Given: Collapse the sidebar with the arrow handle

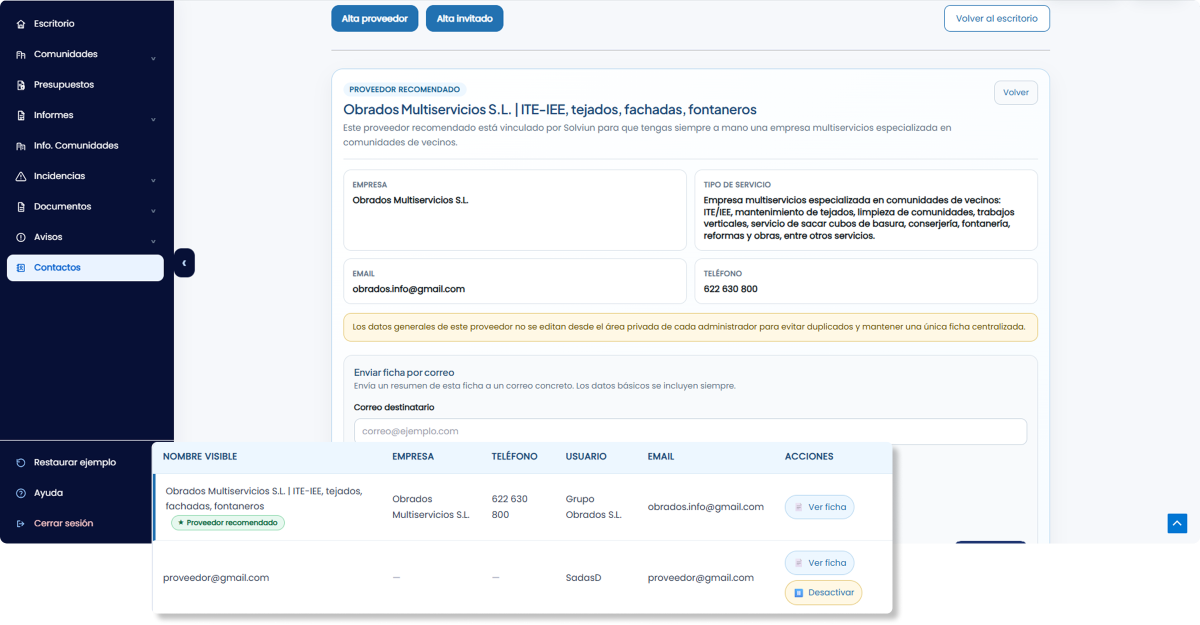Looking at the screenshot, I should click(x=184, y=263).
